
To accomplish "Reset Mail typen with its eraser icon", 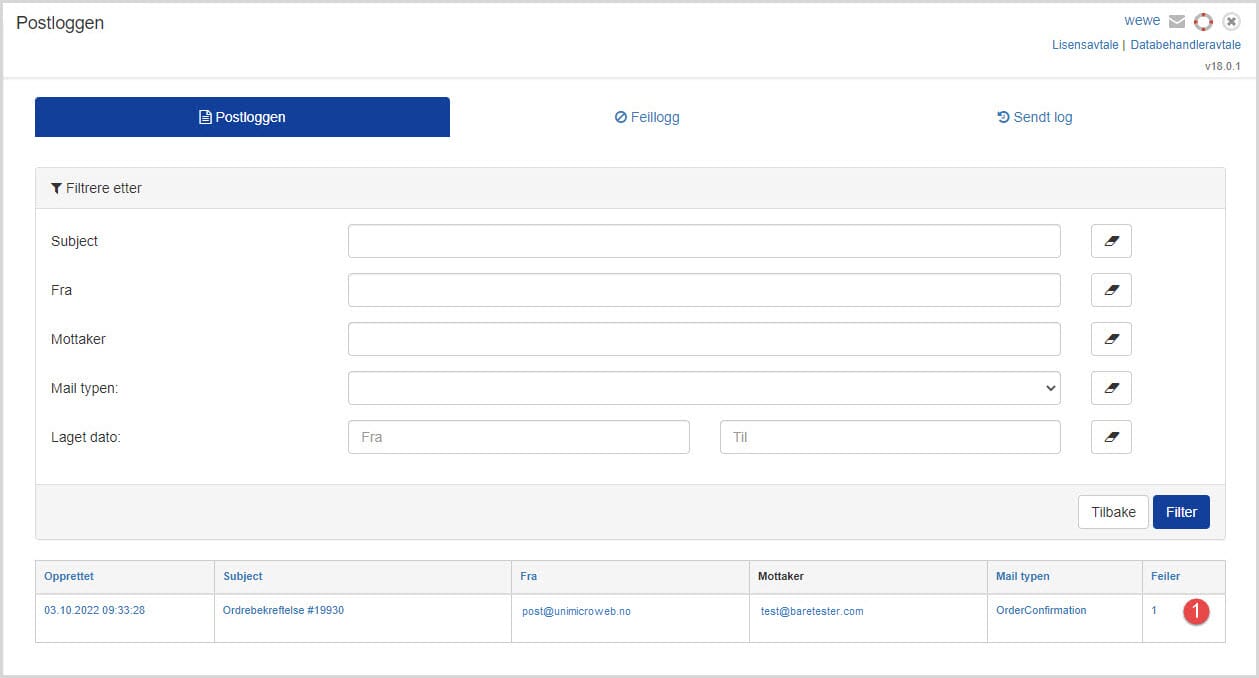I will click(1111, 388).
